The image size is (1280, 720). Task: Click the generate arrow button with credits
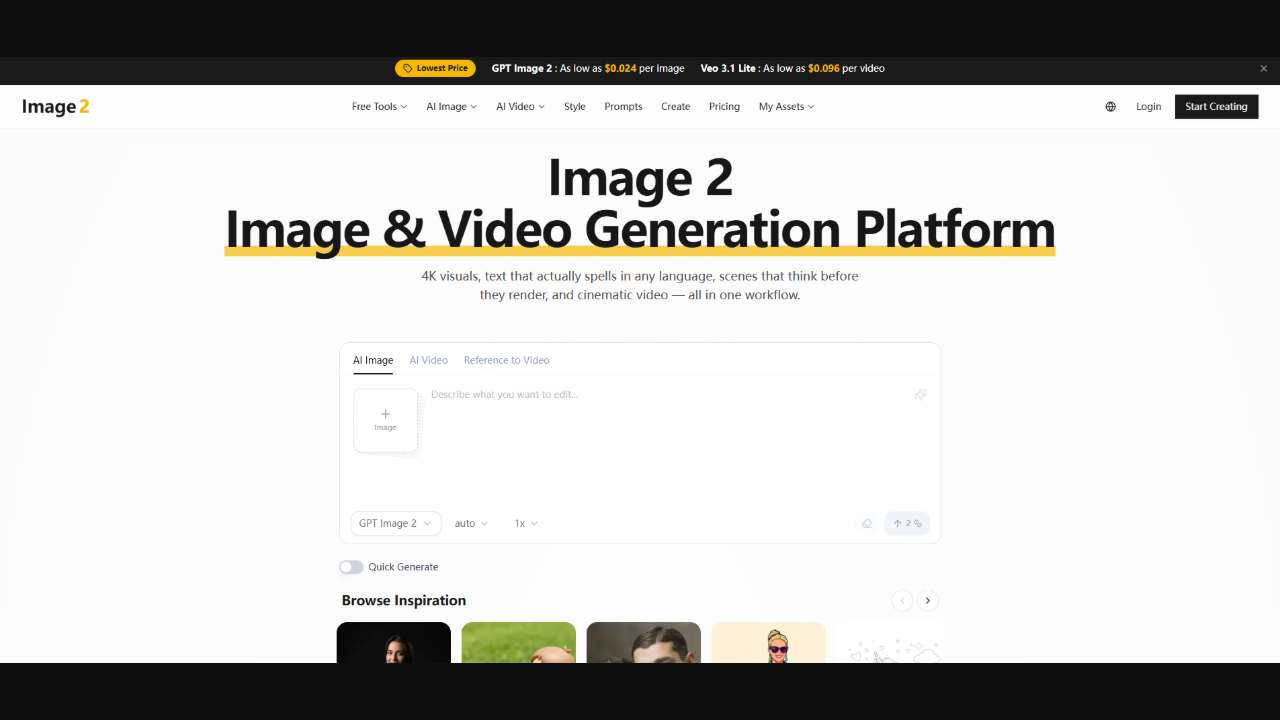[x=907, y=523]
